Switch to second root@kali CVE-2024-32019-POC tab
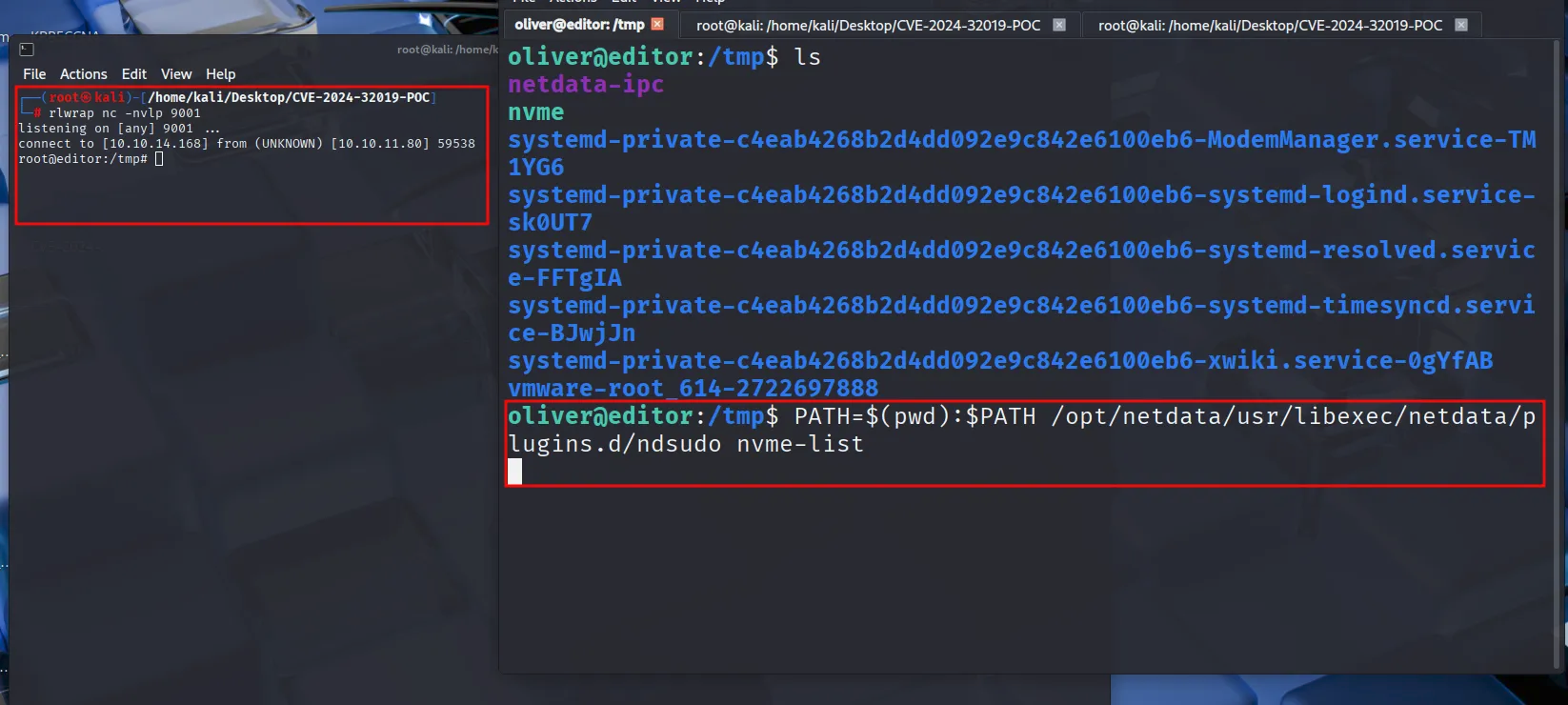This screenshot has width=1568, height=705. [x=868, y=26]
